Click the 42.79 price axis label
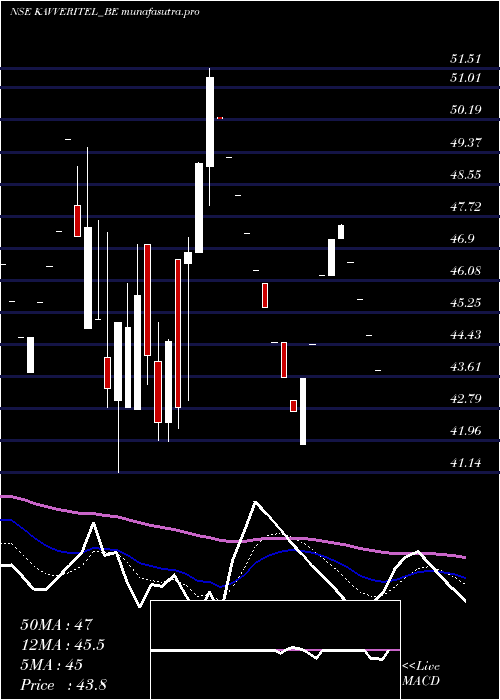 pos(466,399)
